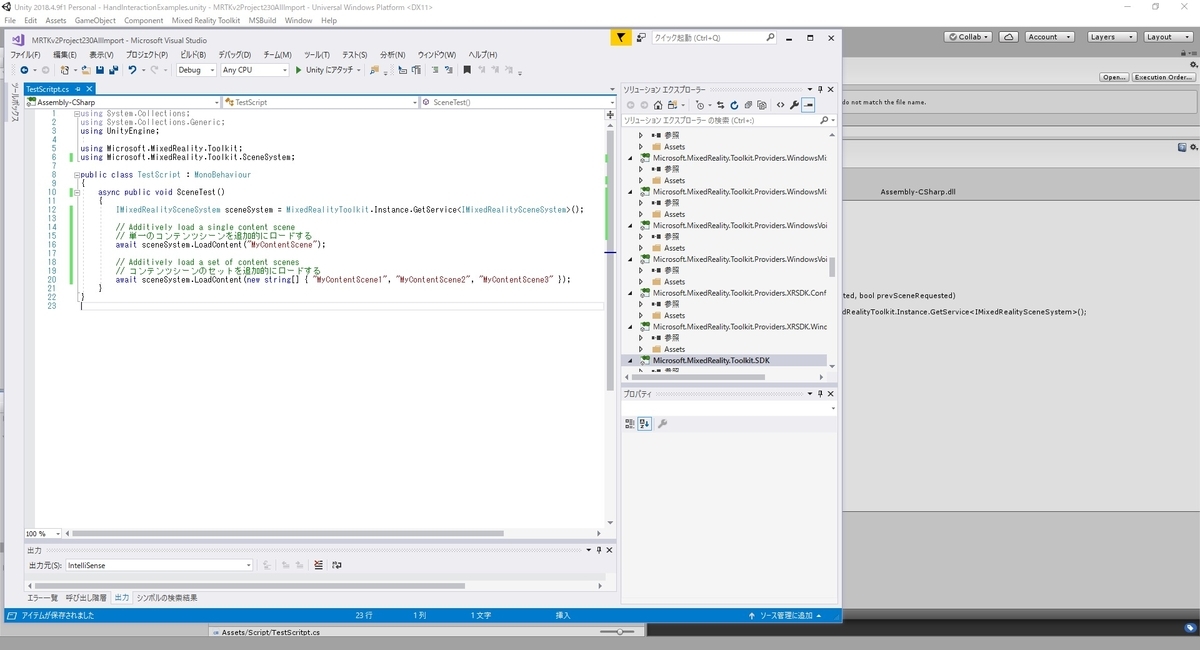
Task: Pin Solution Explorer auto-hide icon
Action: (820, 89)
